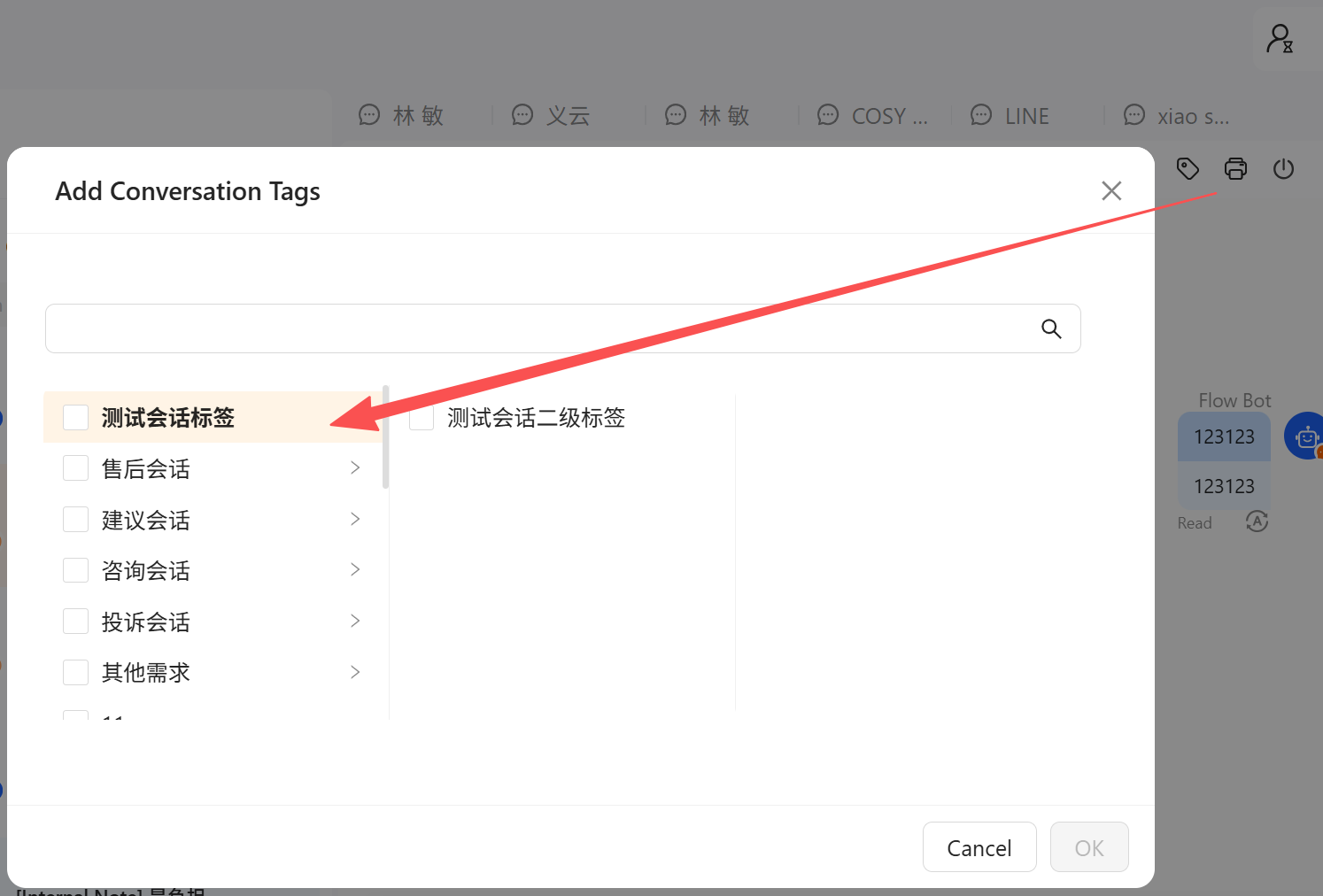Switch to 义云 conversation tab
Image resolution: width=1323 pixels, height=896 pixels.
[x=551, y=115]
